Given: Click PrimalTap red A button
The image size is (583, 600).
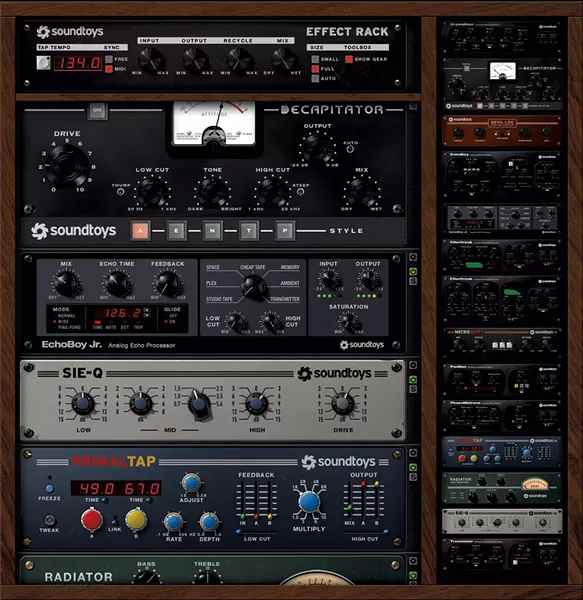Looking at the screenshot, I should tap(92, 520).
